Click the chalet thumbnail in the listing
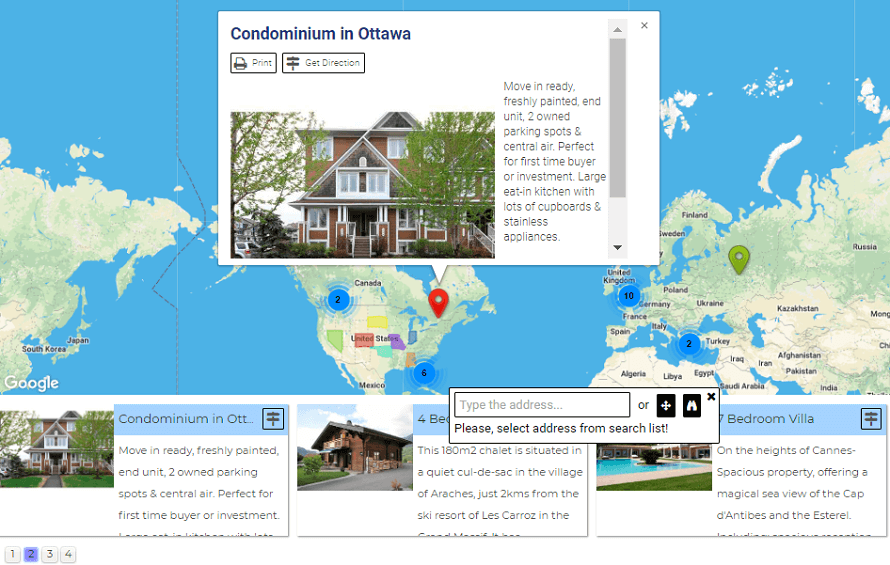The height and width of the screenshot is (565, 890). pos(355,447)
